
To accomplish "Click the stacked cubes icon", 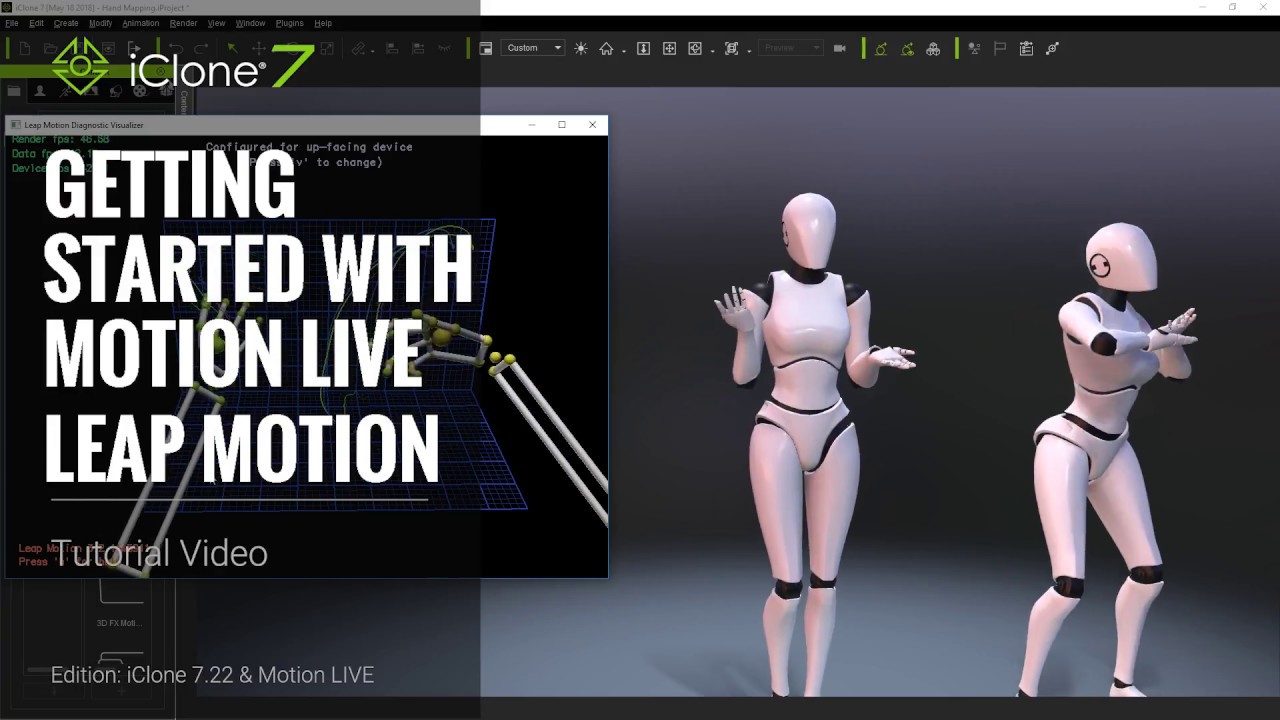I will click(933, 48).
